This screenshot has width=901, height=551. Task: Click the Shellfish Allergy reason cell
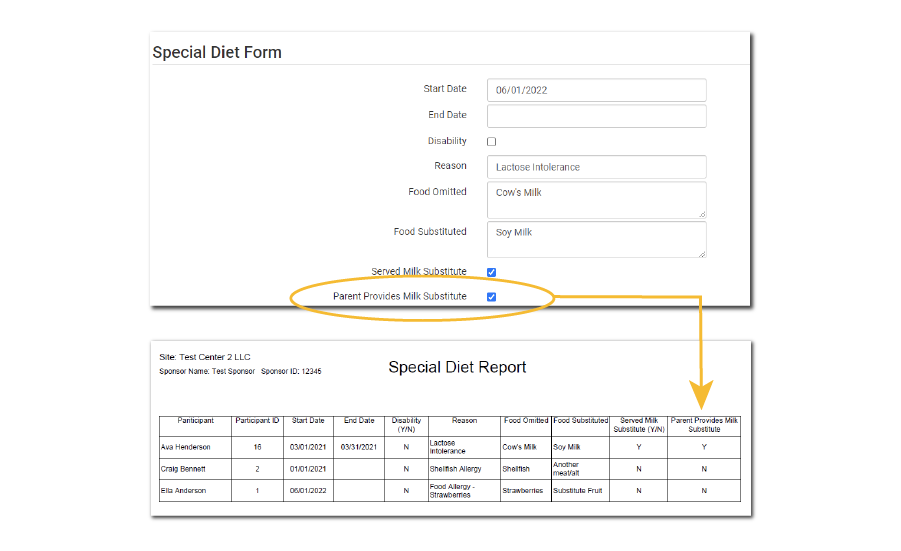pyautogui.click(x=456, y=468)
